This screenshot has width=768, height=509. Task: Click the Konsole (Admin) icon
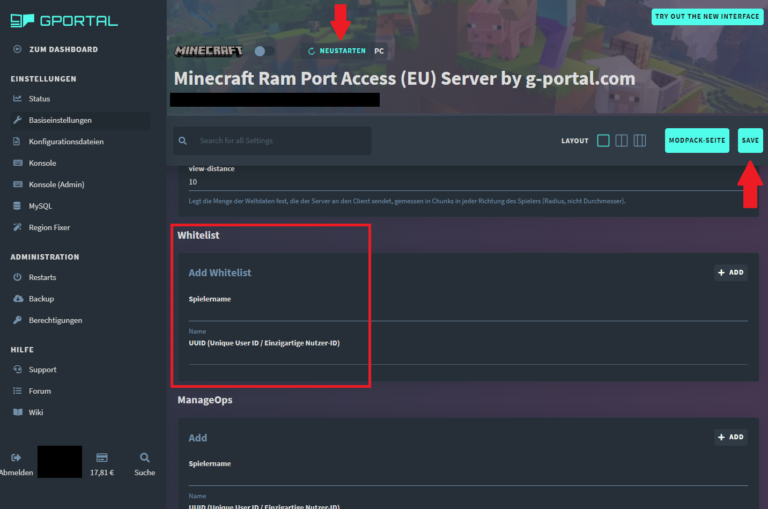click(18, 184)
